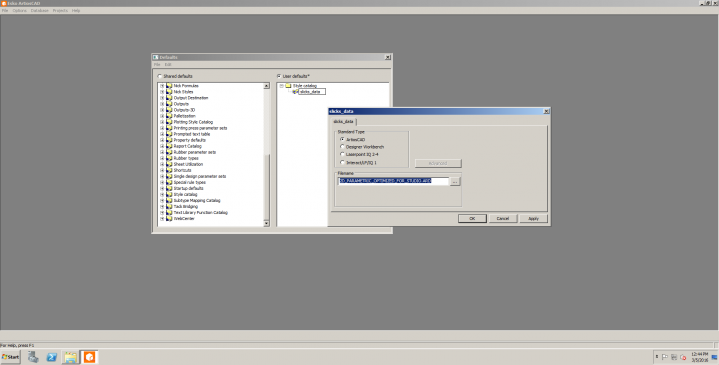Choose the Laserpoint IQ 2-4 option
719x365 pixels.
click(342, 155)
